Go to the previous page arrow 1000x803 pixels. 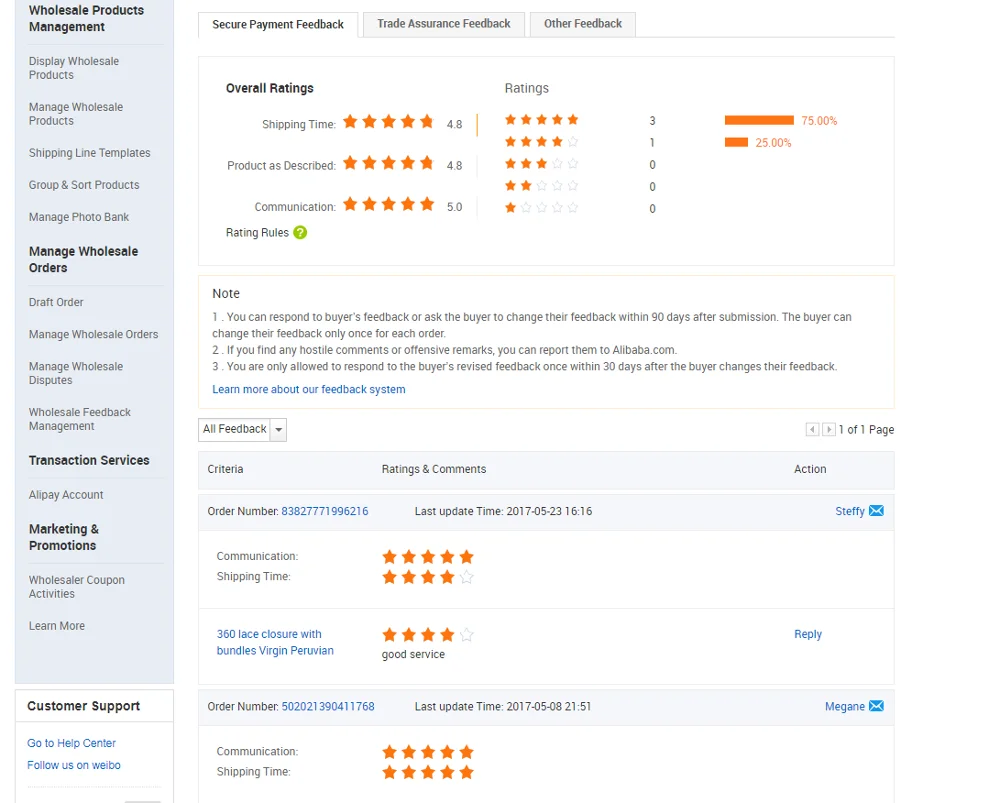812,430
